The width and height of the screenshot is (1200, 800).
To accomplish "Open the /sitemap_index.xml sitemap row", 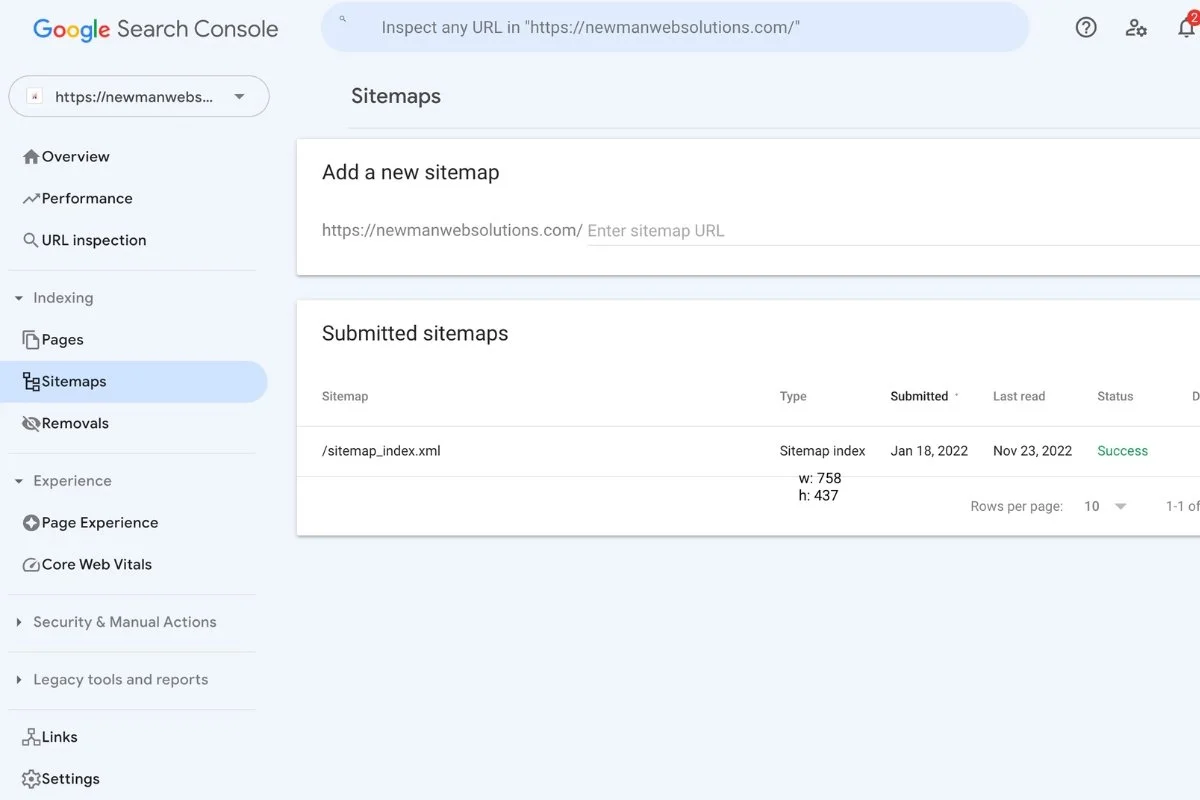I will click(748, 451).
